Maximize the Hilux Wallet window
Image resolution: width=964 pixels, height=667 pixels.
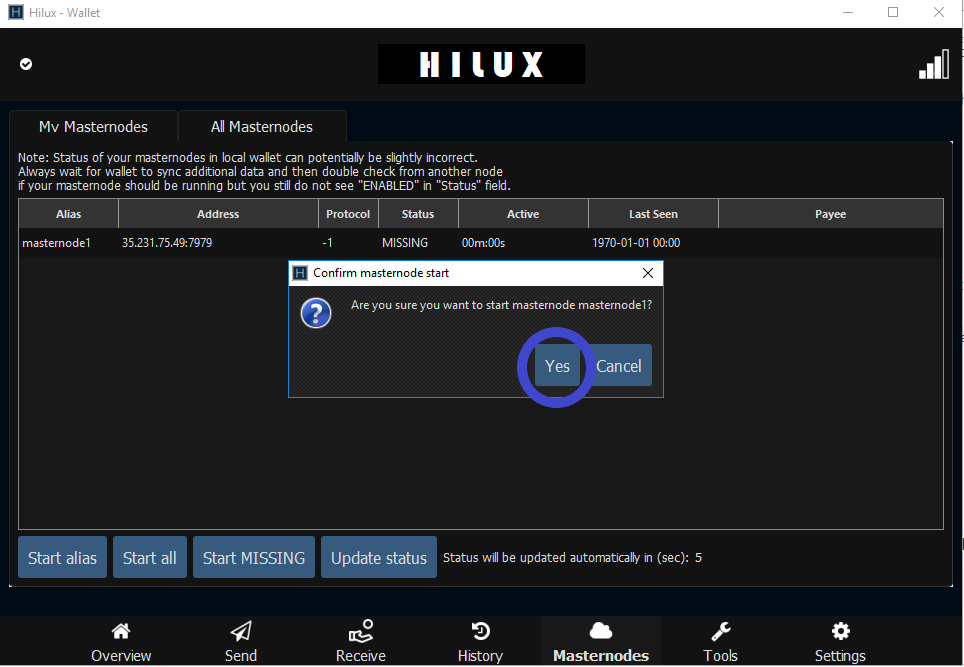click(893, 12)
